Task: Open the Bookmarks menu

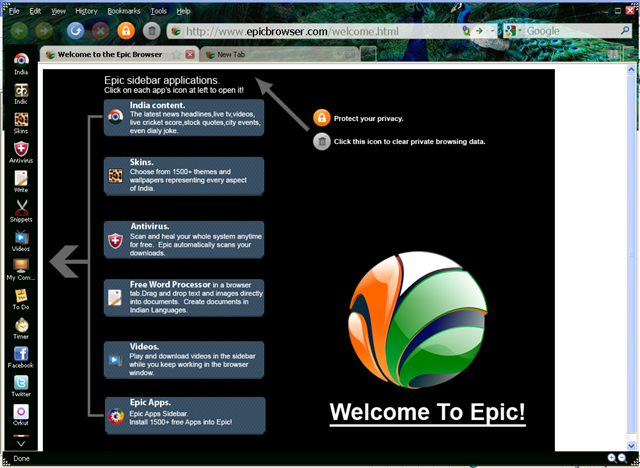Action: 124,11
